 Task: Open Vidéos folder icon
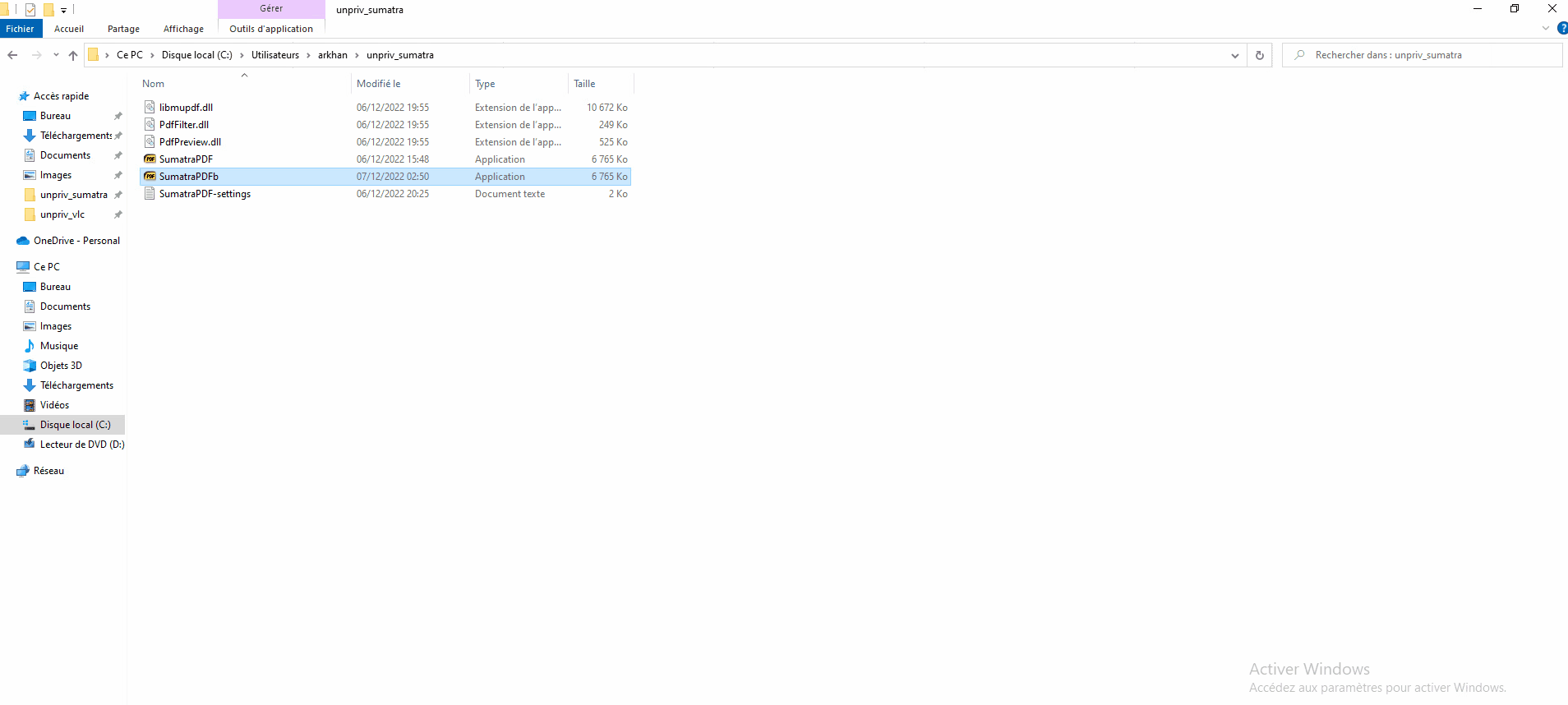point(30,405)
